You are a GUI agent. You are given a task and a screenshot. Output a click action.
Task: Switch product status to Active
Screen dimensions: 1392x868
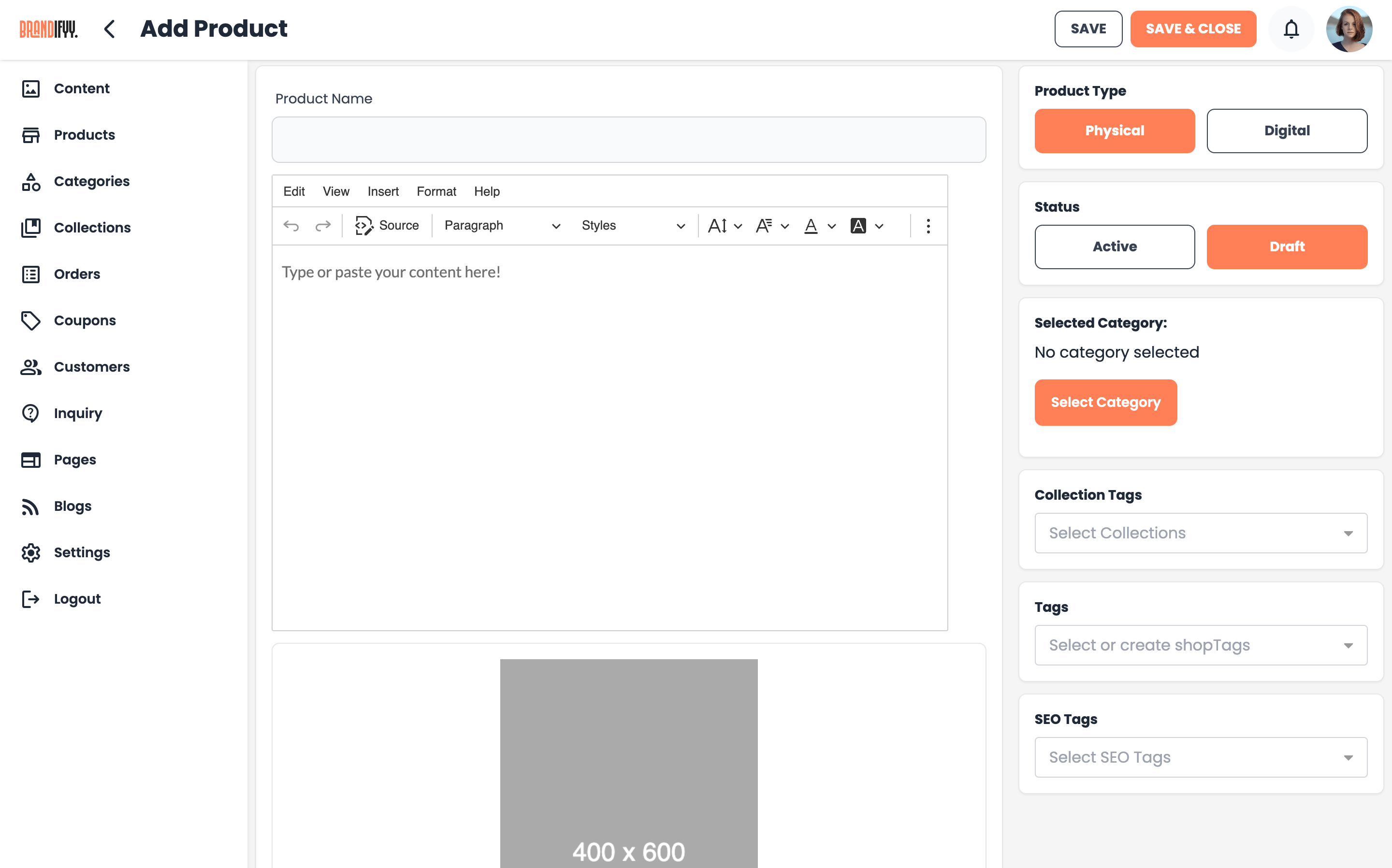pos(1114,246)
